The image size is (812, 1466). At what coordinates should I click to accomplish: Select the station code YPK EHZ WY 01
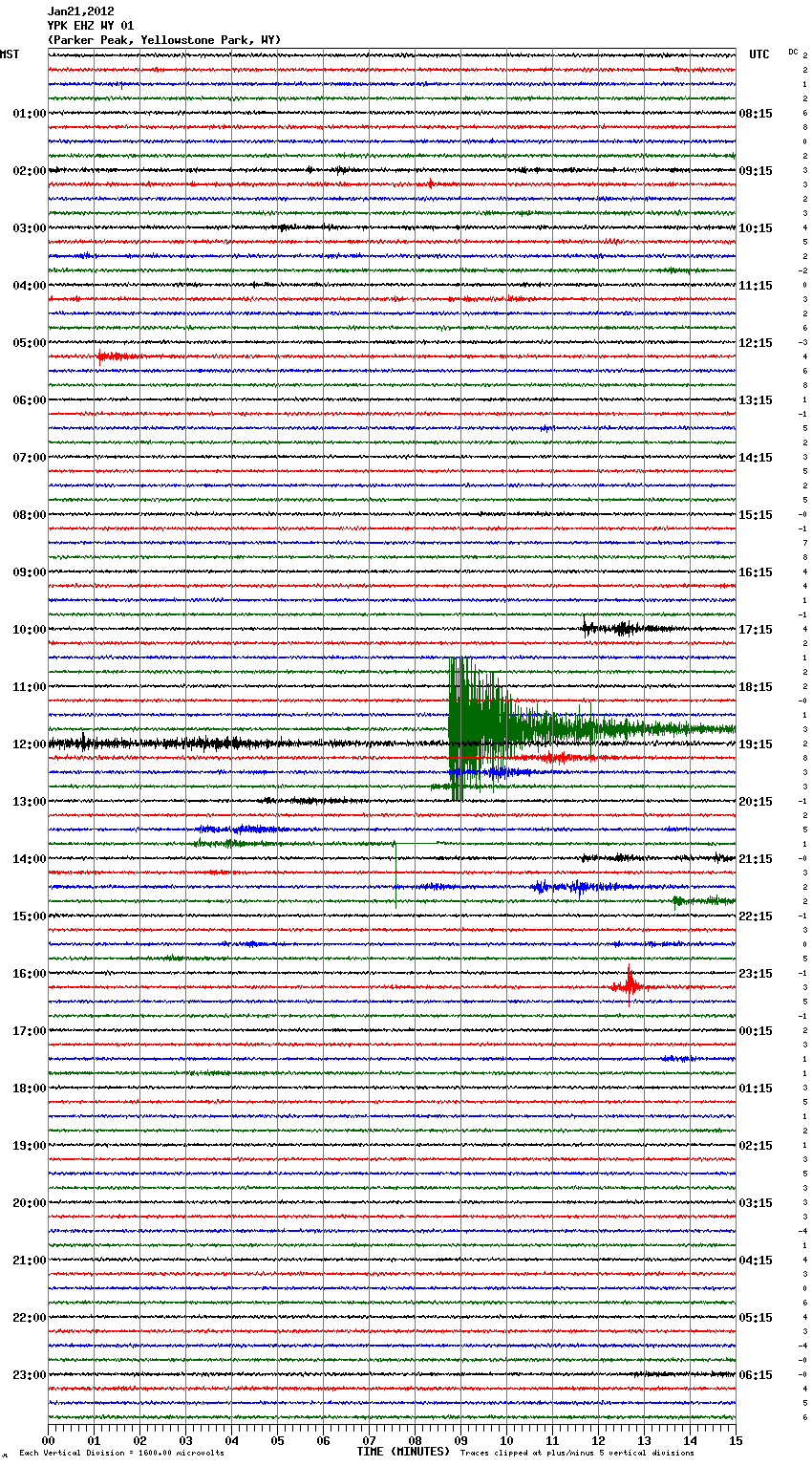pyautogui.click(x=91, y=26)
